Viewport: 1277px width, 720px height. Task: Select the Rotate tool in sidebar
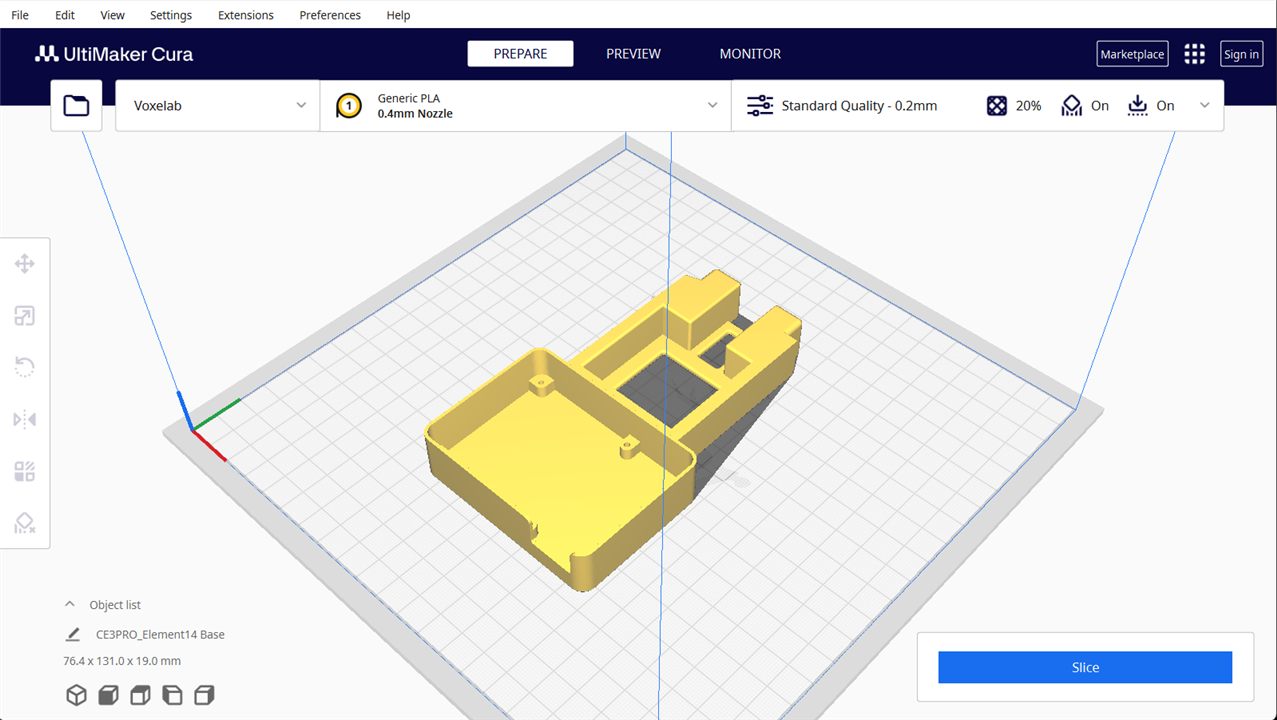[x=25, y=367]
